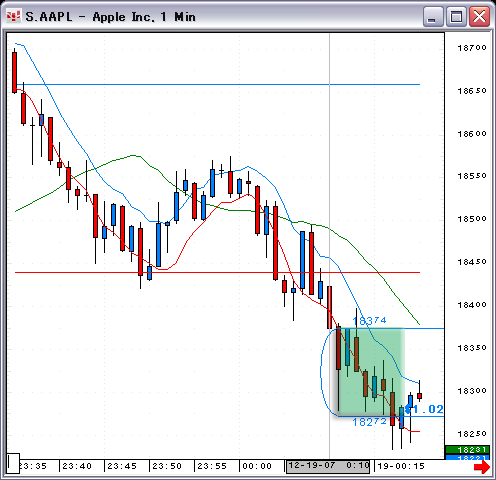
Task: Click the green shaded range box
Action: (371, 372)
